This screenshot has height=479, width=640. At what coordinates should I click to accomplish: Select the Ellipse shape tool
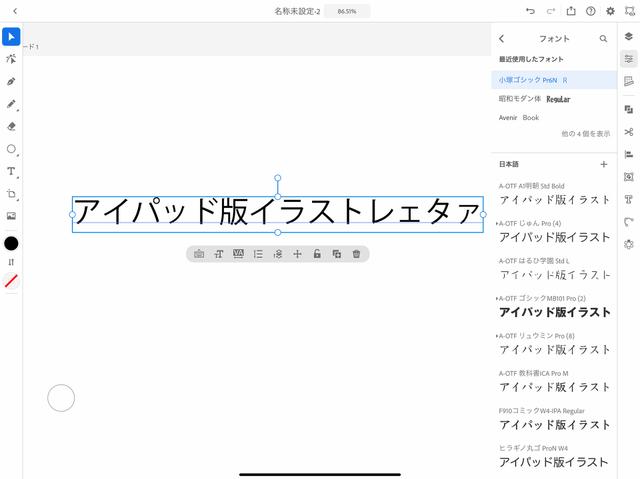pos(11,149)
